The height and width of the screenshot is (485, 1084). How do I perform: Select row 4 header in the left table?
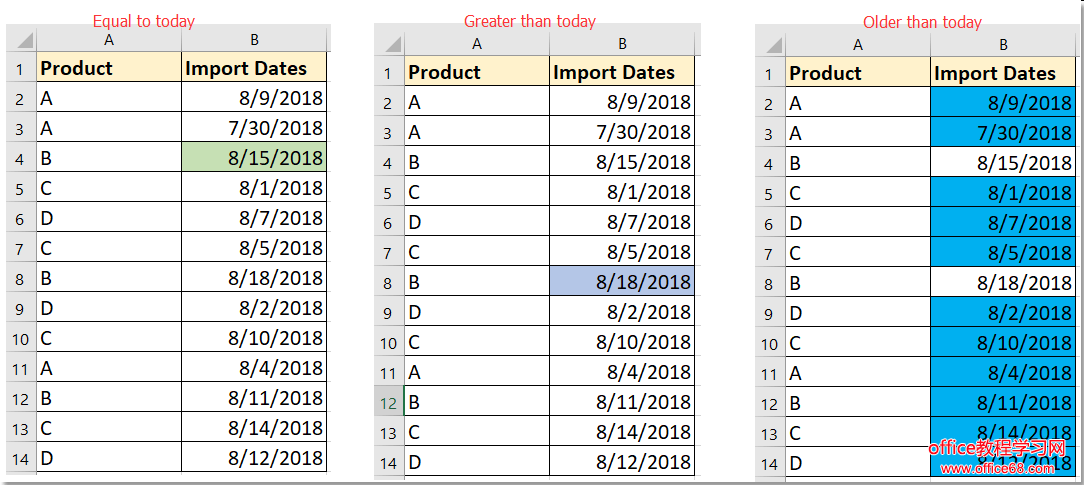click(x=21, y=158)
